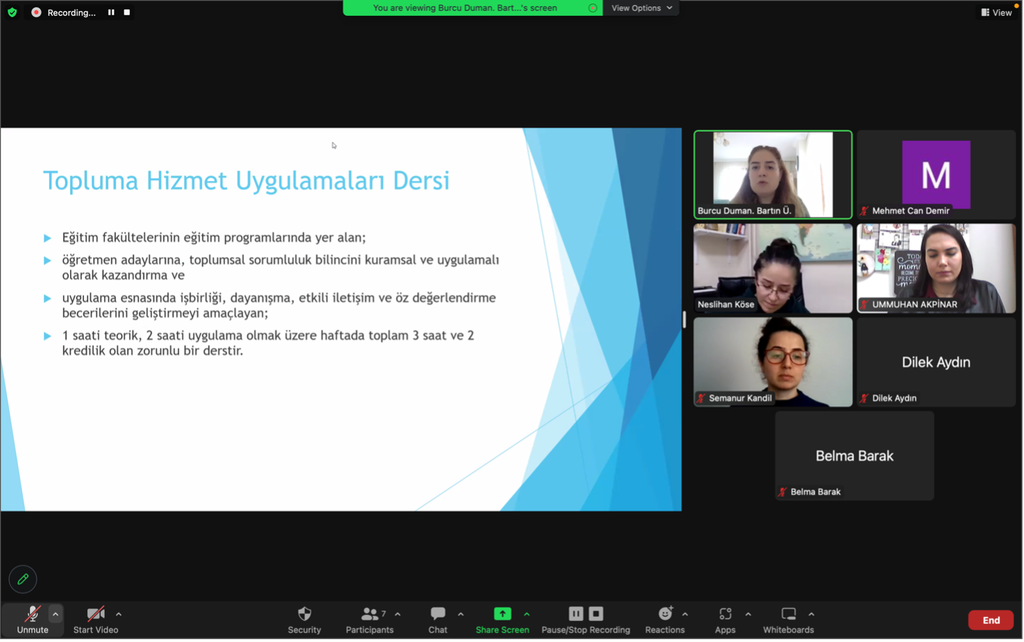Open the Chat panel

pyautogui.click(x=438, y=614)
